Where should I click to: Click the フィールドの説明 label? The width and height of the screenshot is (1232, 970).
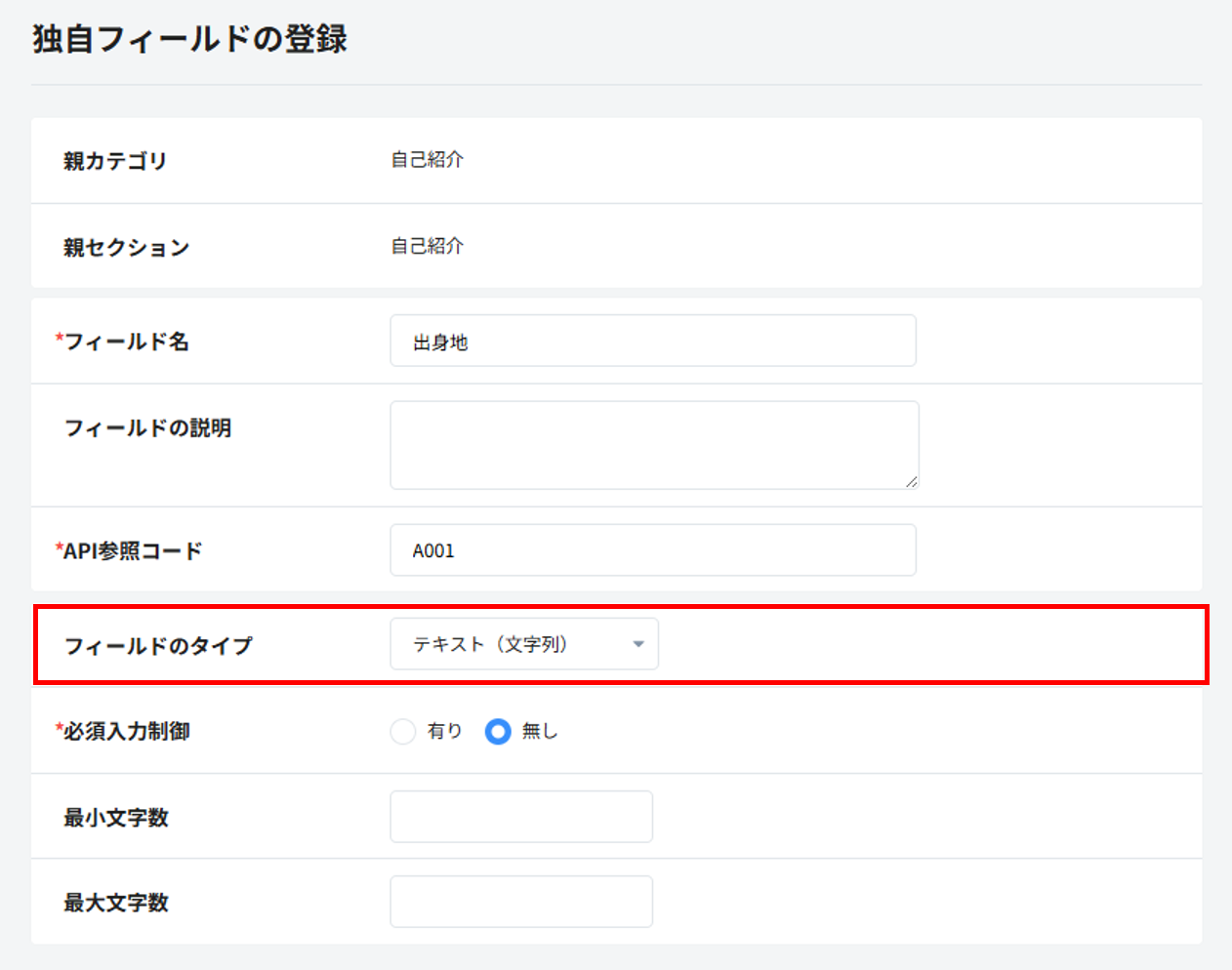pos(147,428)
